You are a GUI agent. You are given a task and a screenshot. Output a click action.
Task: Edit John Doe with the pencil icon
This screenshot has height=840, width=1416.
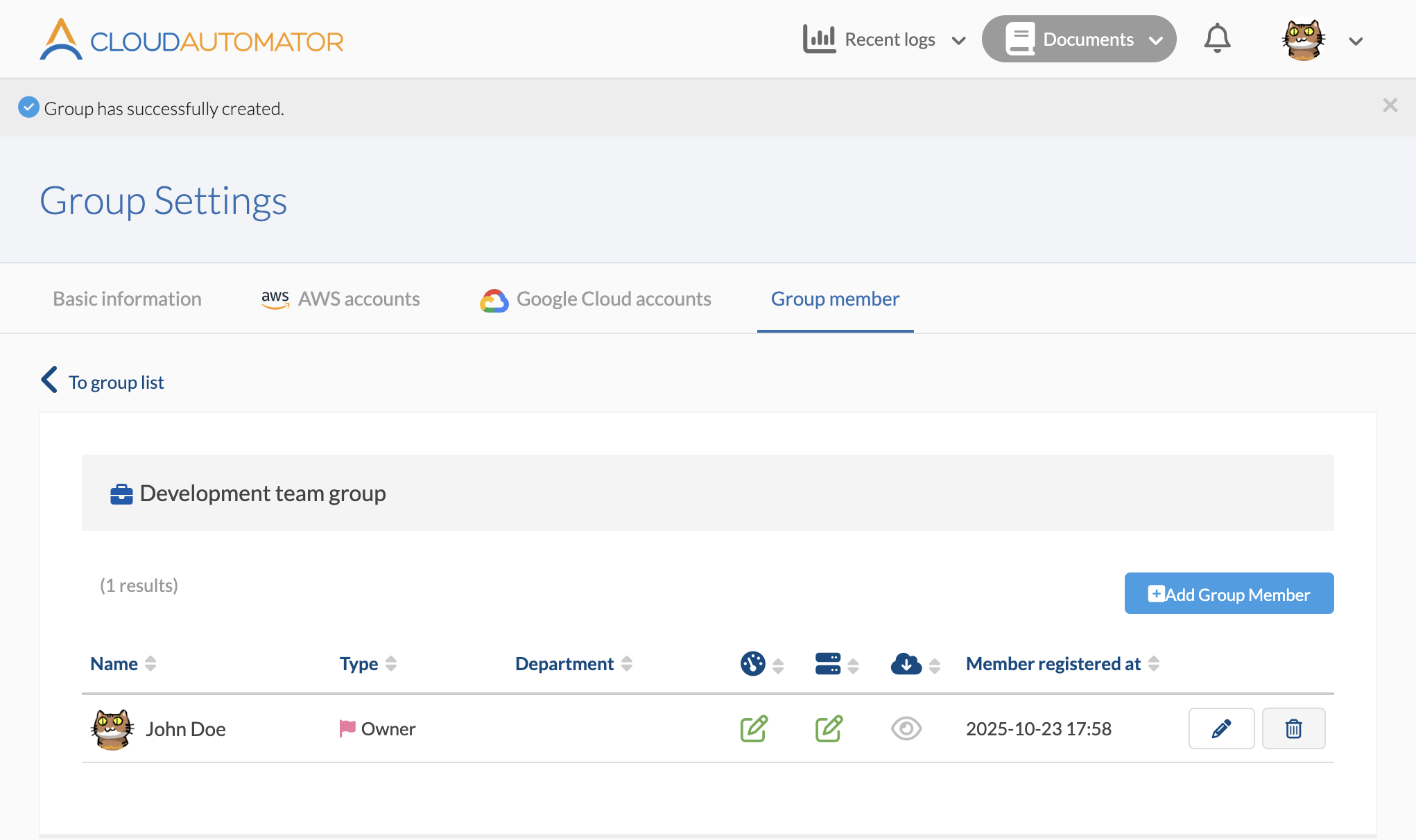(1221, 728)
